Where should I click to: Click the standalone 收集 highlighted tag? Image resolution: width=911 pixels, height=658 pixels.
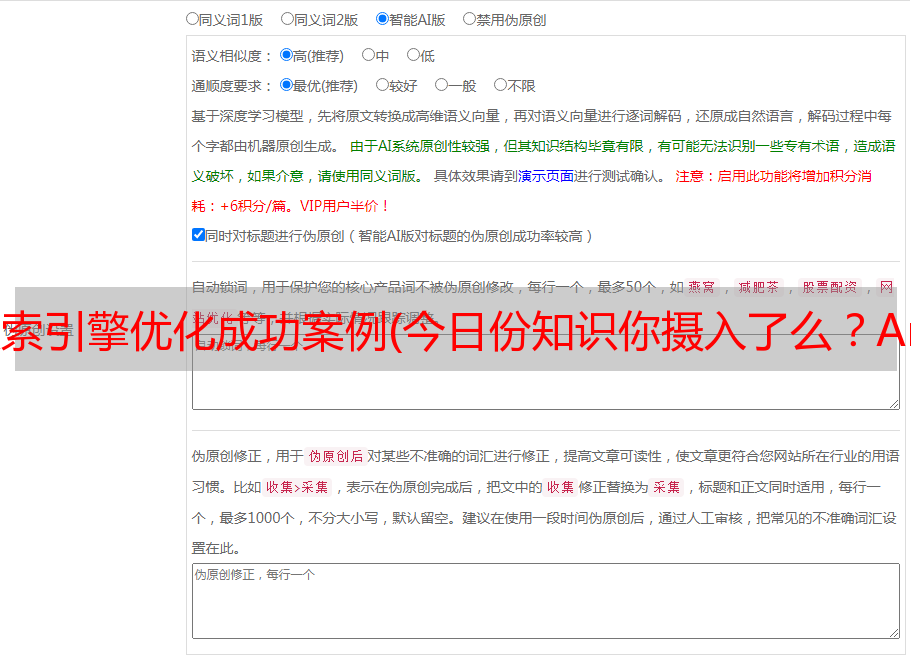point(560,487)
